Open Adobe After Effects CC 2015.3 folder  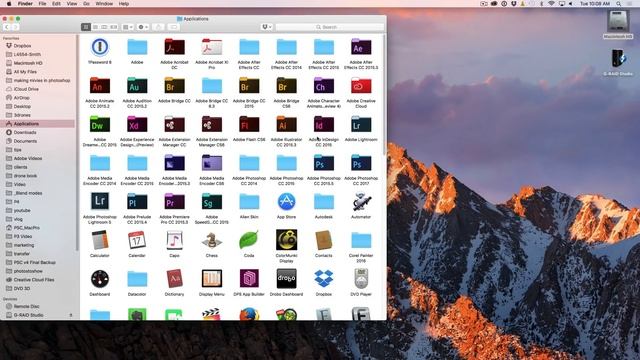click(x=361, y=47)
